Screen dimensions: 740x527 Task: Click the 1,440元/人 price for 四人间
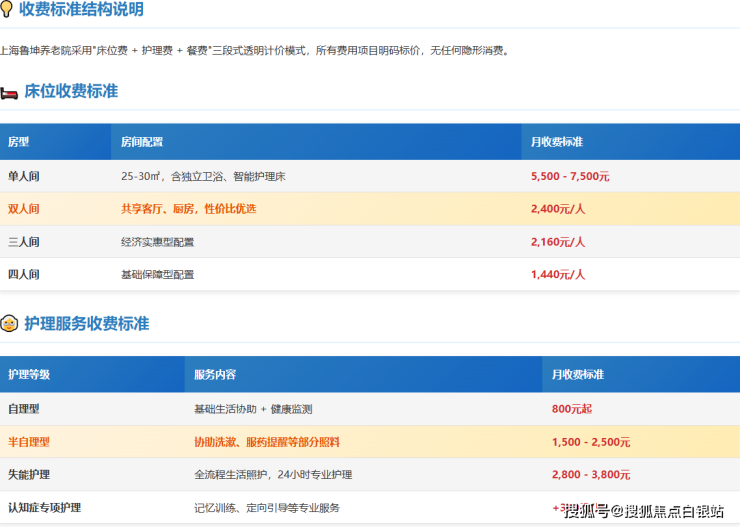(558, 274)
